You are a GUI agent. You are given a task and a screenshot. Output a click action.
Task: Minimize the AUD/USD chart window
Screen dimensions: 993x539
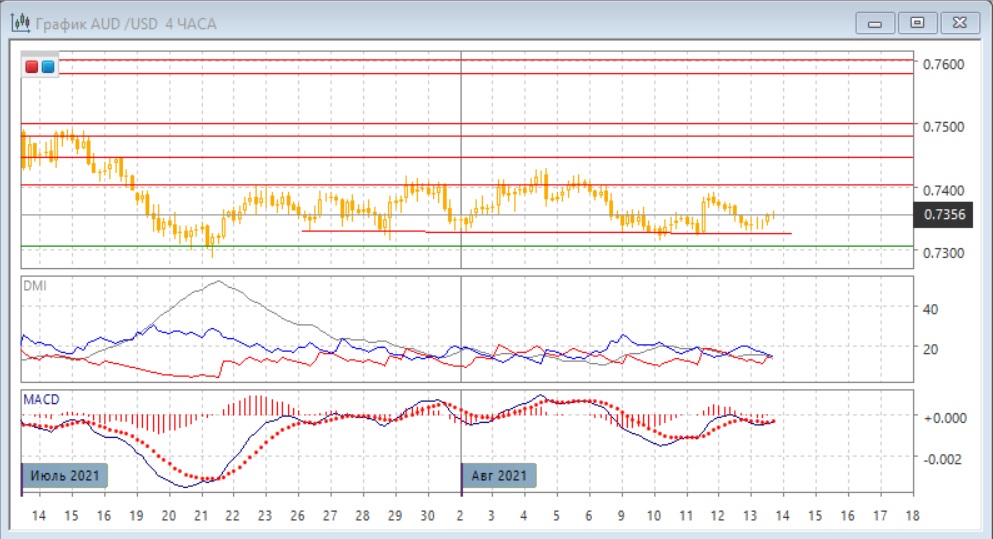pos(877,21)
